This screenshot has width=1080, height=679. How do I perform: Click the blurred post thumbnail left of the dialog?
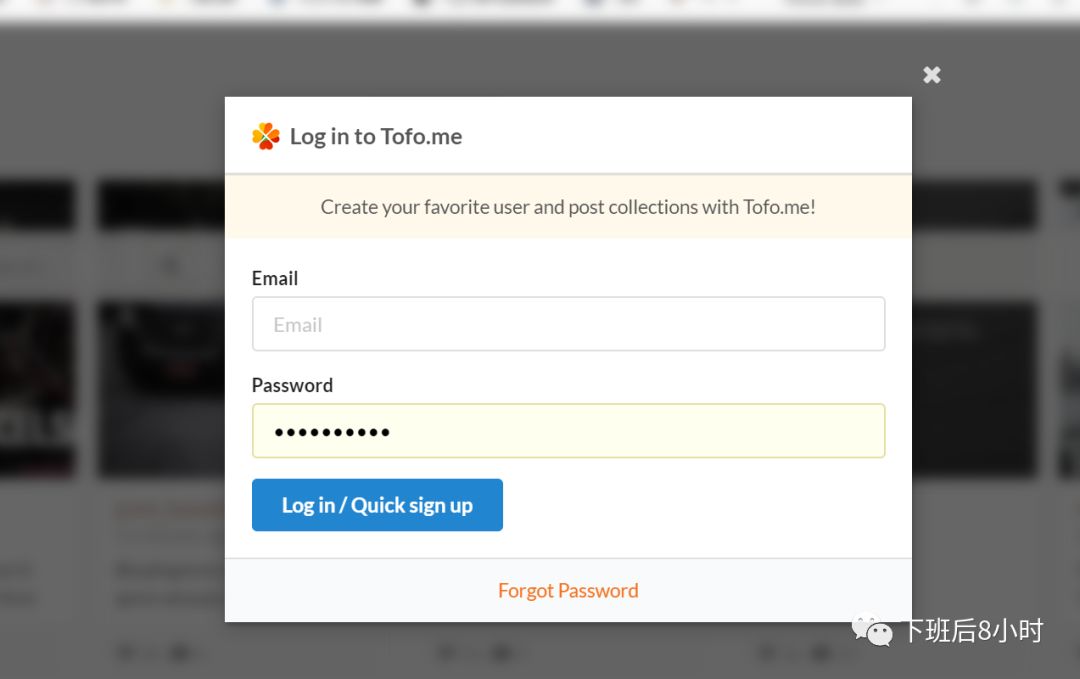click(160, 390)
